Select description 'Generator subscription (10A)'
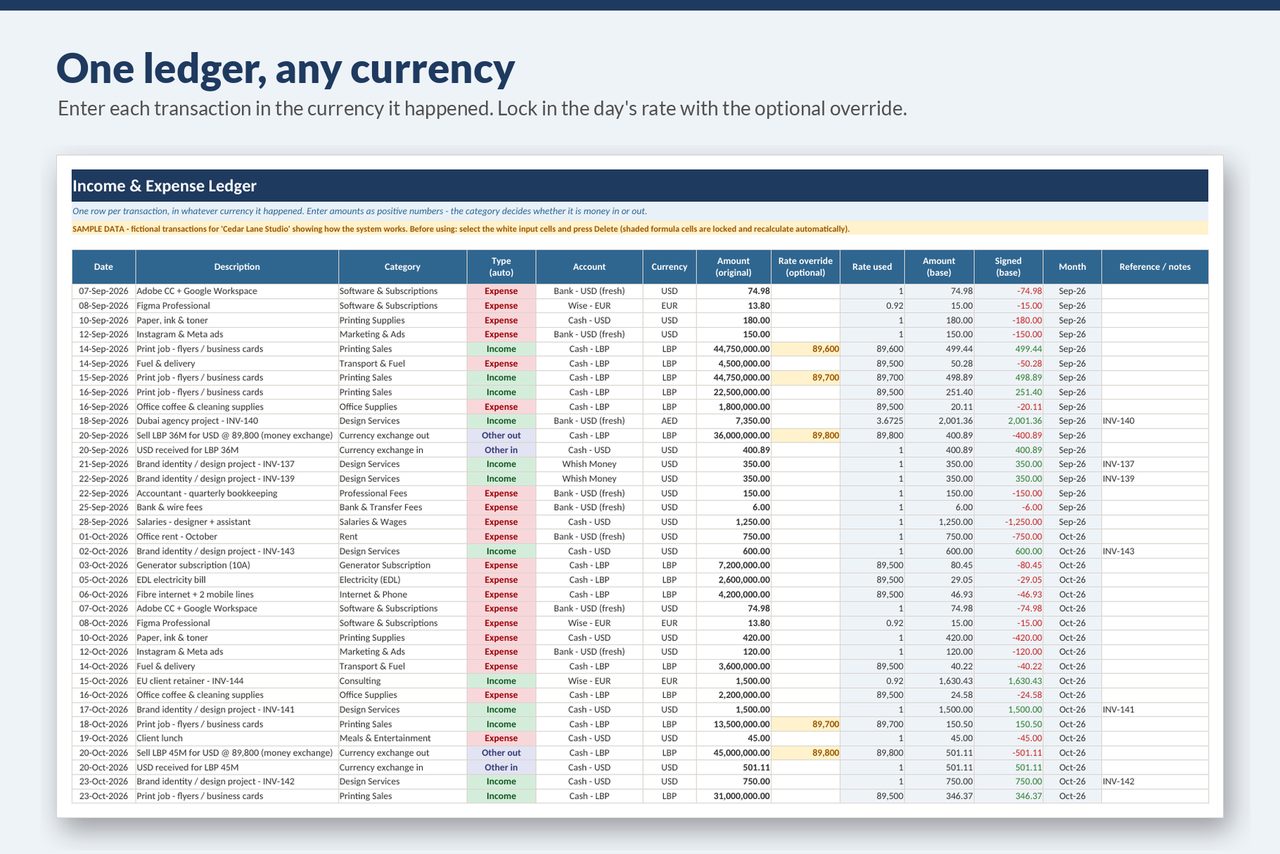The width and height of the screenshot is (1280, 854). tap(237, 565)
